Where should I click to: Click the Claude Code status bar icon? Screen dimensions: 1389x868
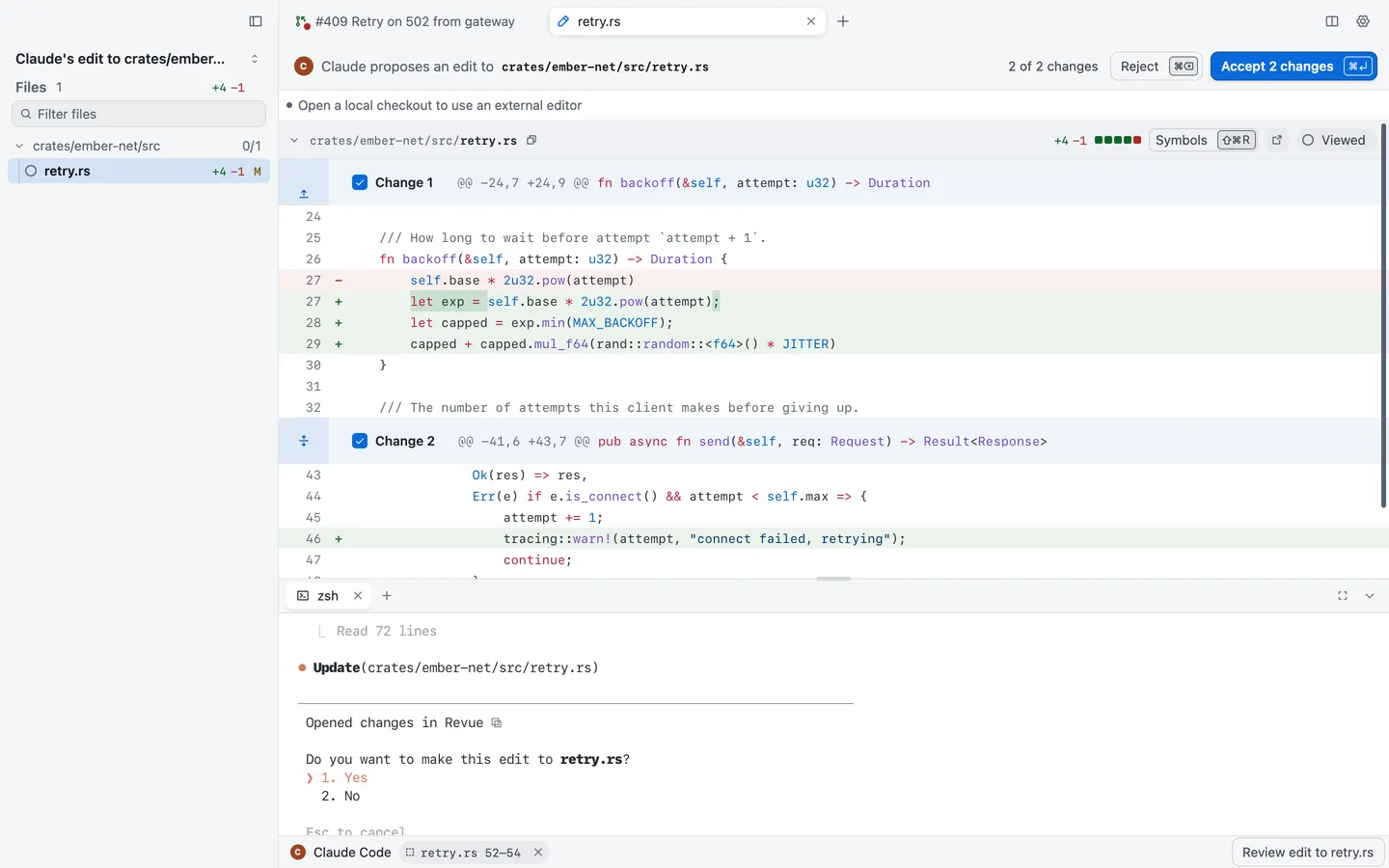tap(298, 852)
